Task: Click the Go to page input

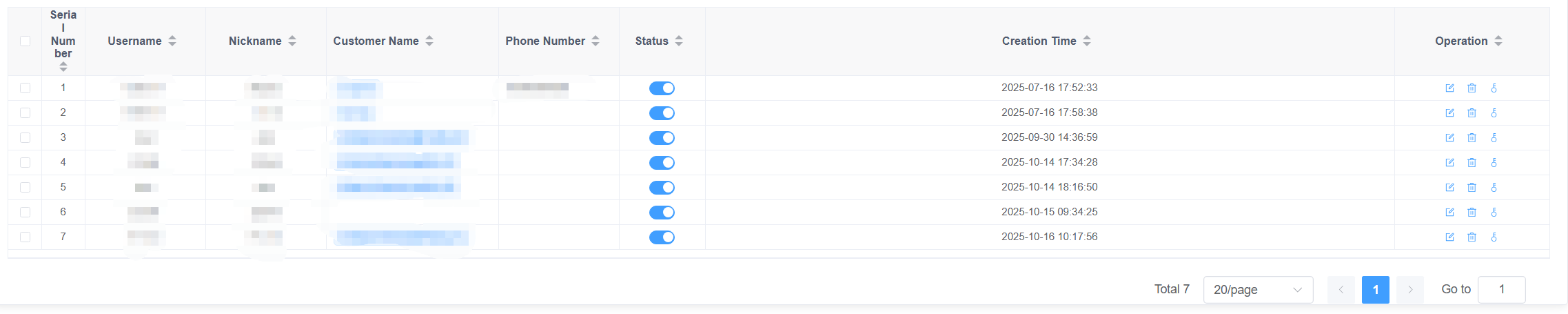Action: pyautogui.click(x=1501, y=290)
